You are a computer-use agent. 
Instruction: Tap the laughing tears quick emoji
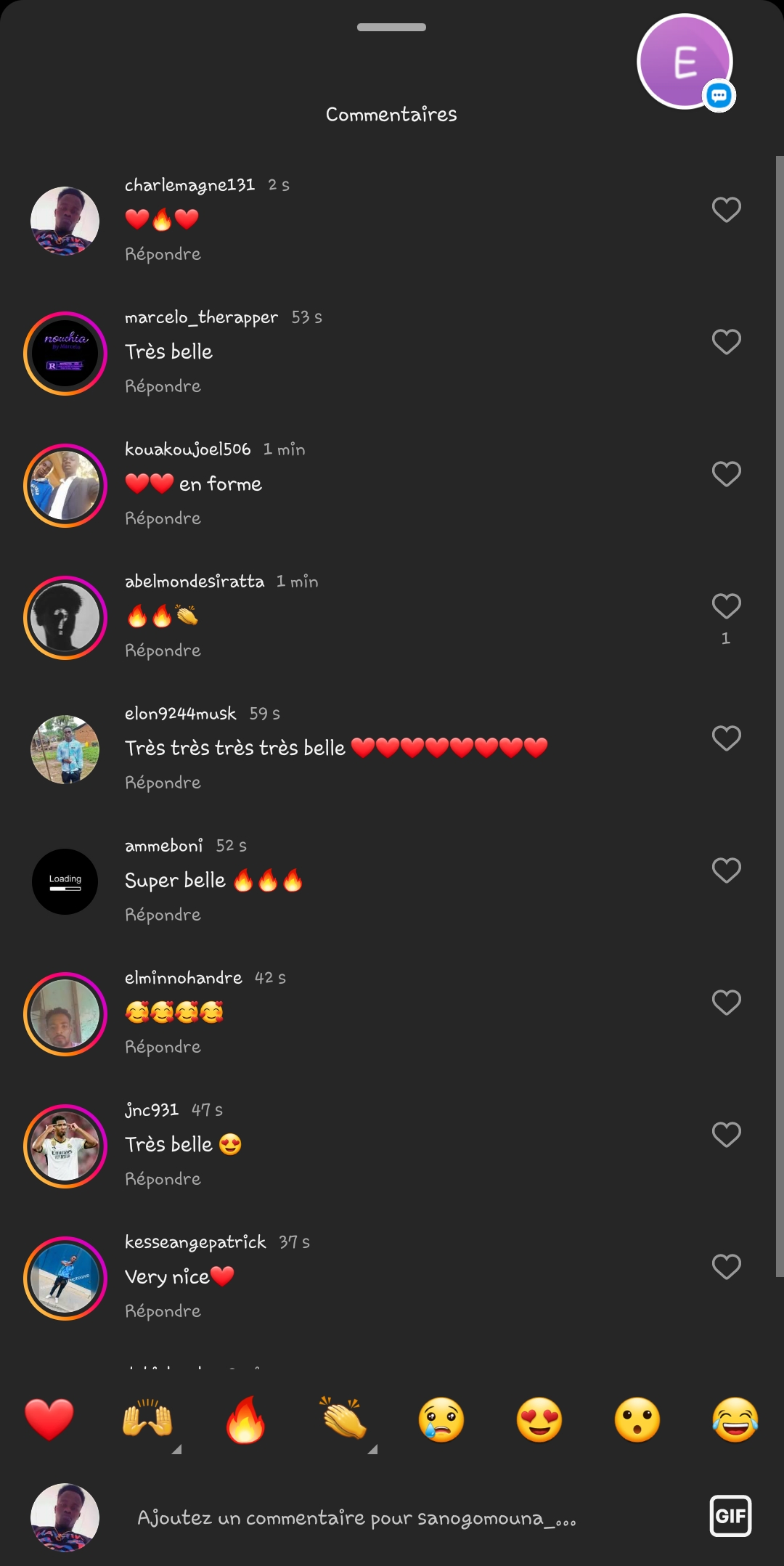[x=735, y=1419]
